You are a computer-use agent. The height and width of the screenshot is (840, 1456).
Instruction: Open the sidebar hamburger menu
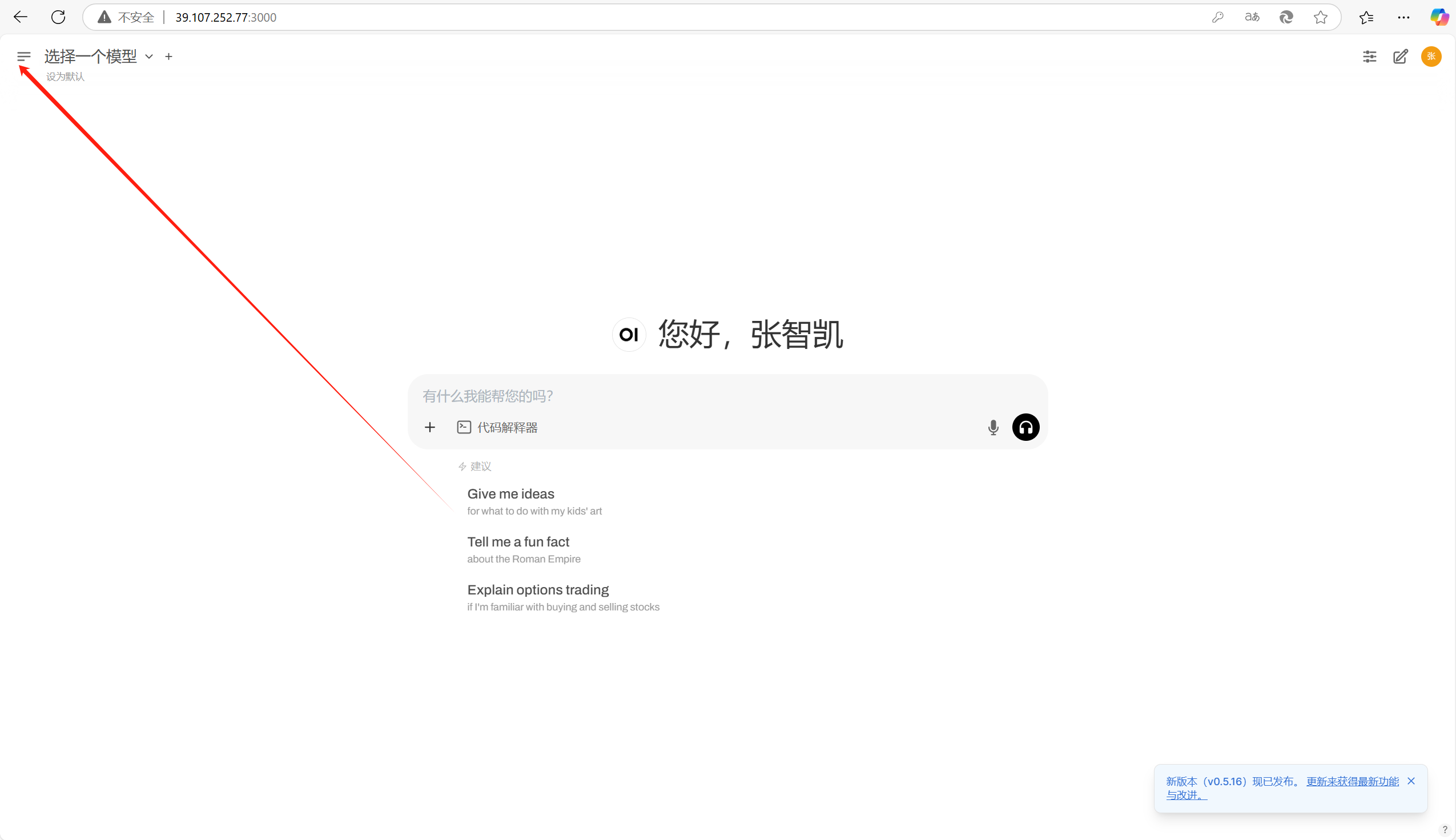click(23, 57)
